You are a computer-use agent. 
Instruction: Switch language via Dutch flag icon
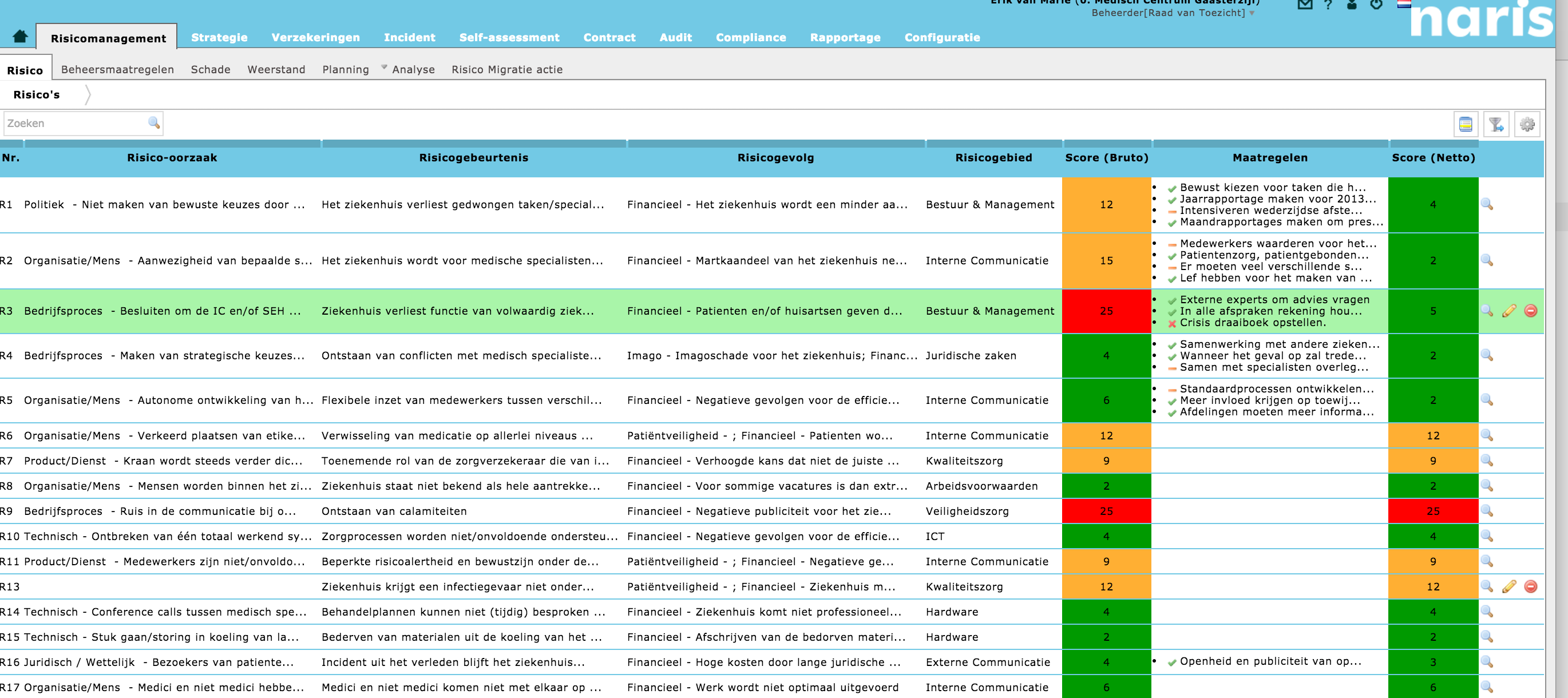pyautogui.click(x=1404, y=3)
